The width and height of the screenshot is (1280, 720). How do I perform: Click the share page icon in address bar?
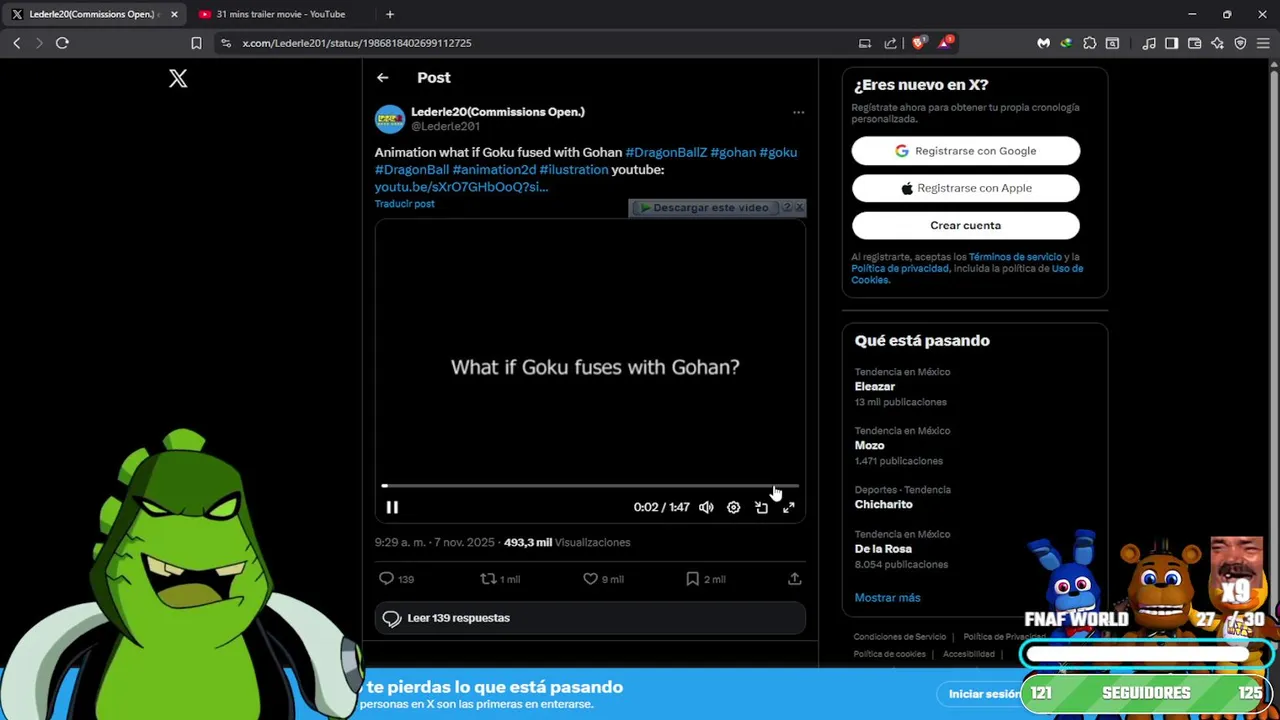click(x=890, y=43)
